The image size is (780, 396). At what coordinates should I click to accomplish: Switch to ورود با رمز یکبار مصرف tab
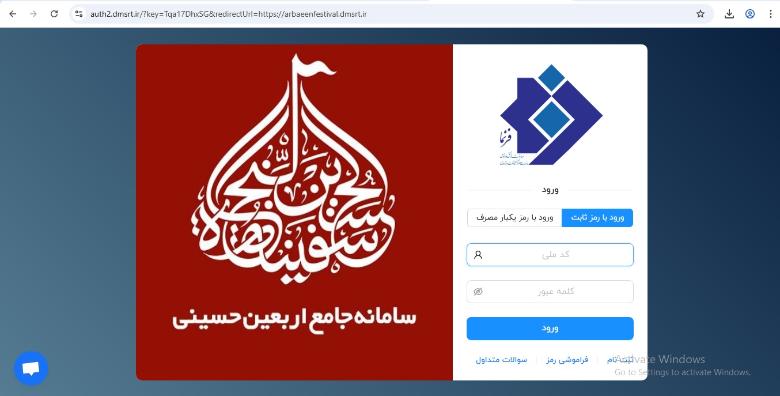(x=515, y=218)
